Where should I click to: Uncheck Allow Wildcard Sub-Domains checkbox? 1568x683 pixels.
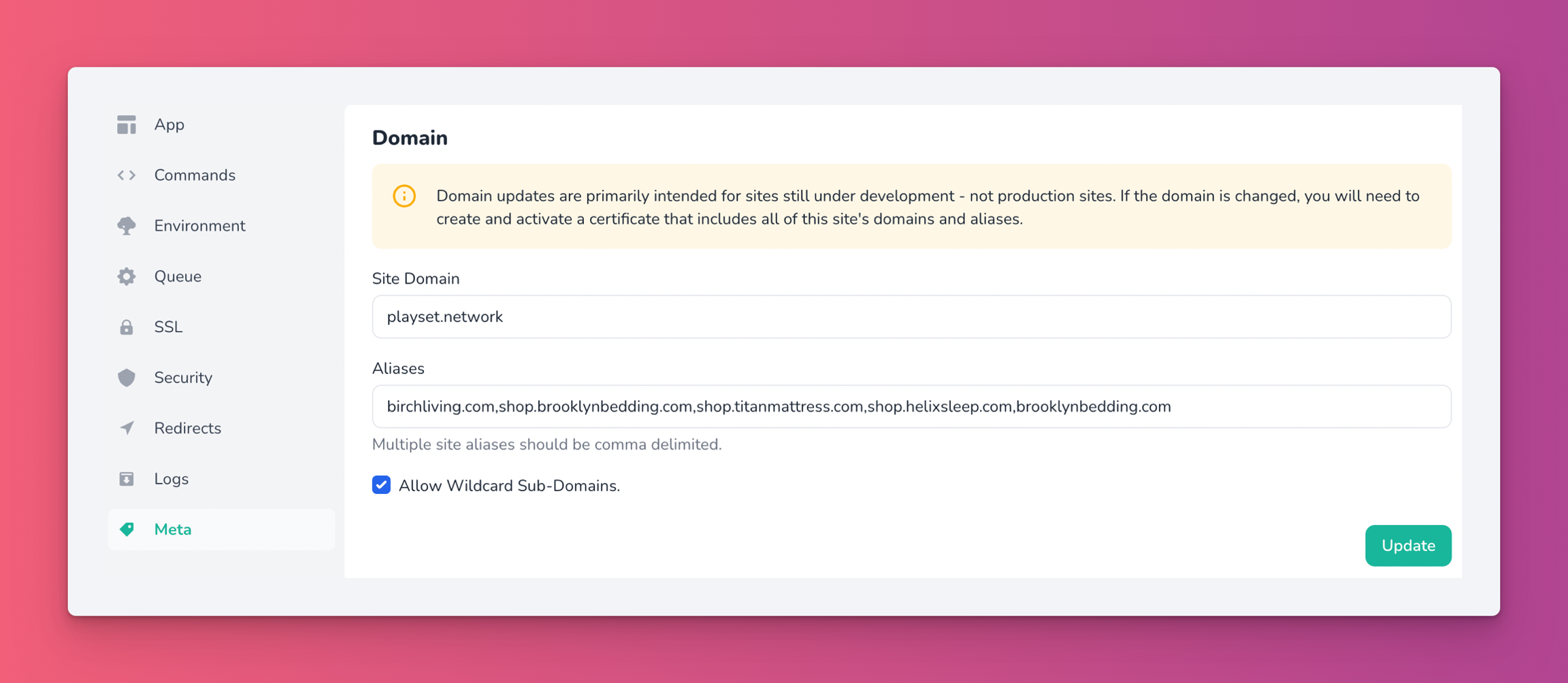pyautogui.click(x=381, y=485)
